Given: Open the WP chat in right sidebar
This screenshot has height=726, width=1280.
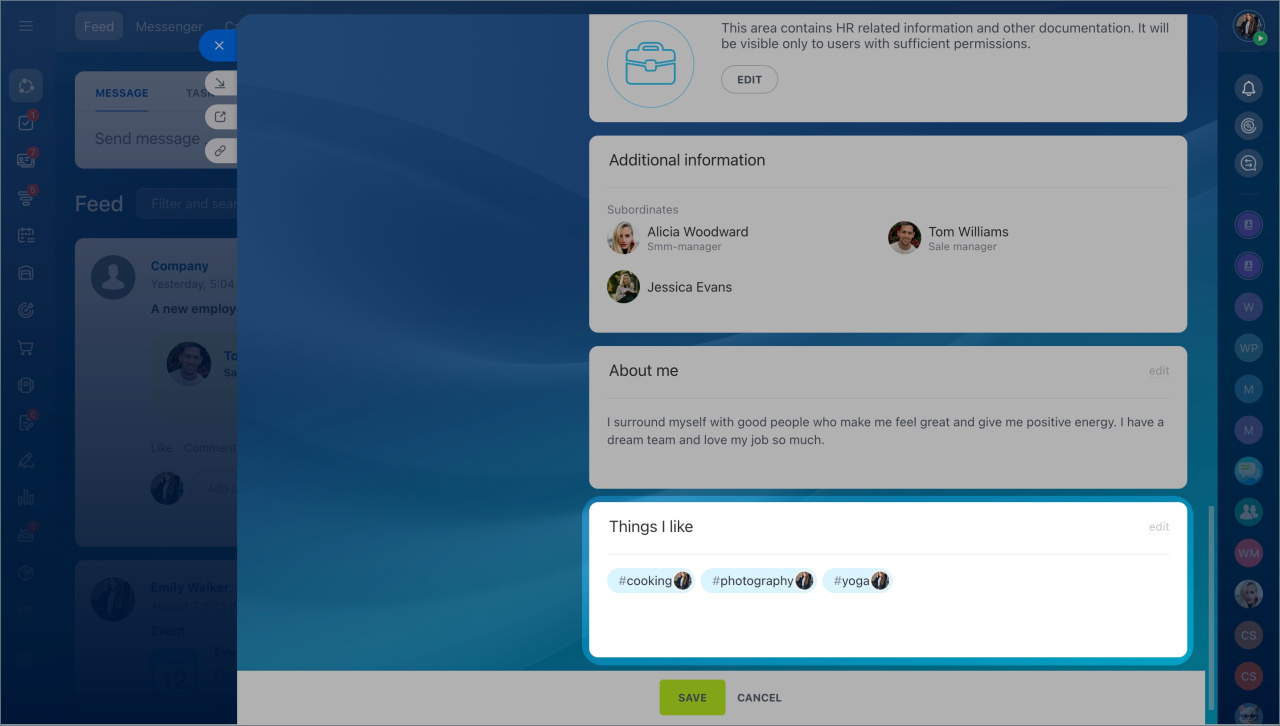Looking at the screenshot, I should click(1248, 349).
